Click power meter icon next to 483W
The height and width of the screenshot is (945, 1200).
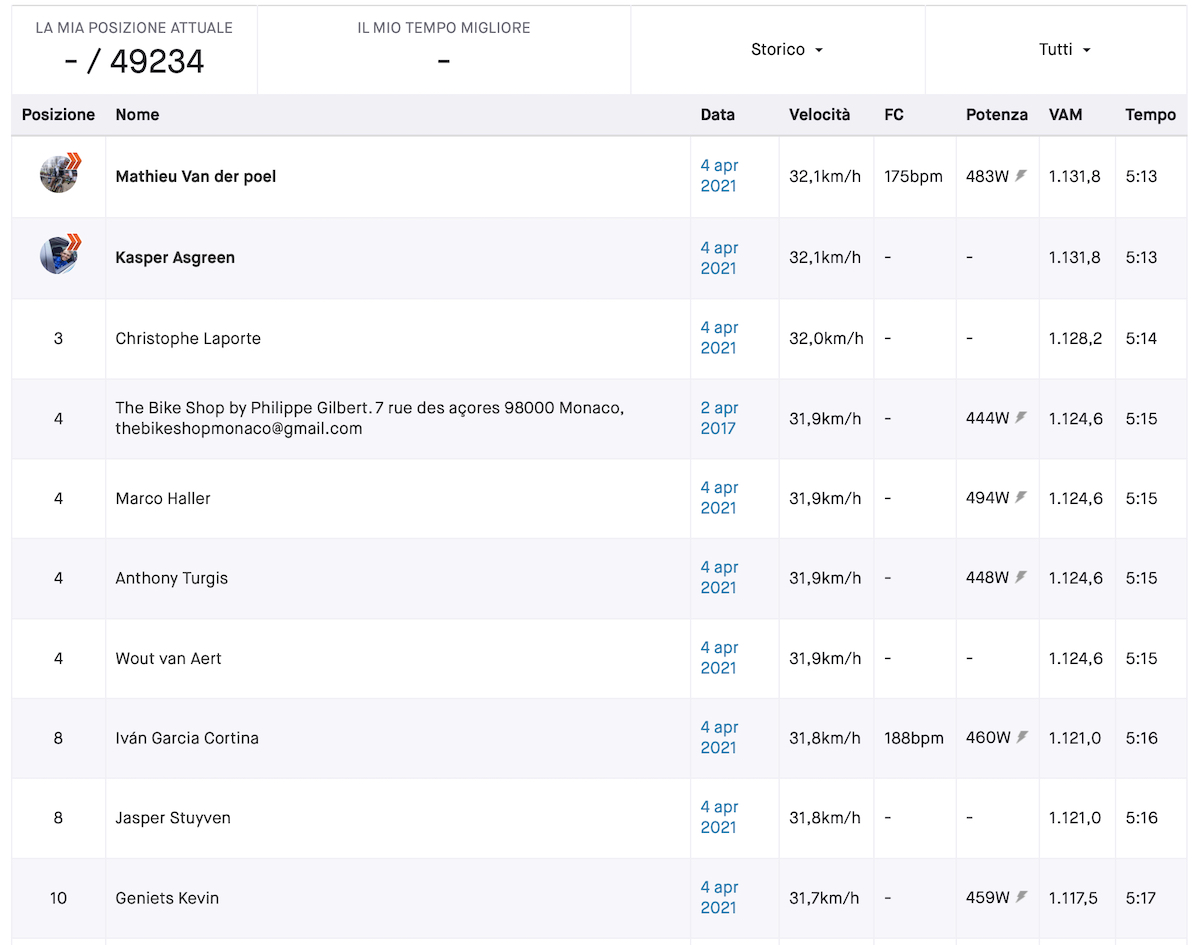1021,176
